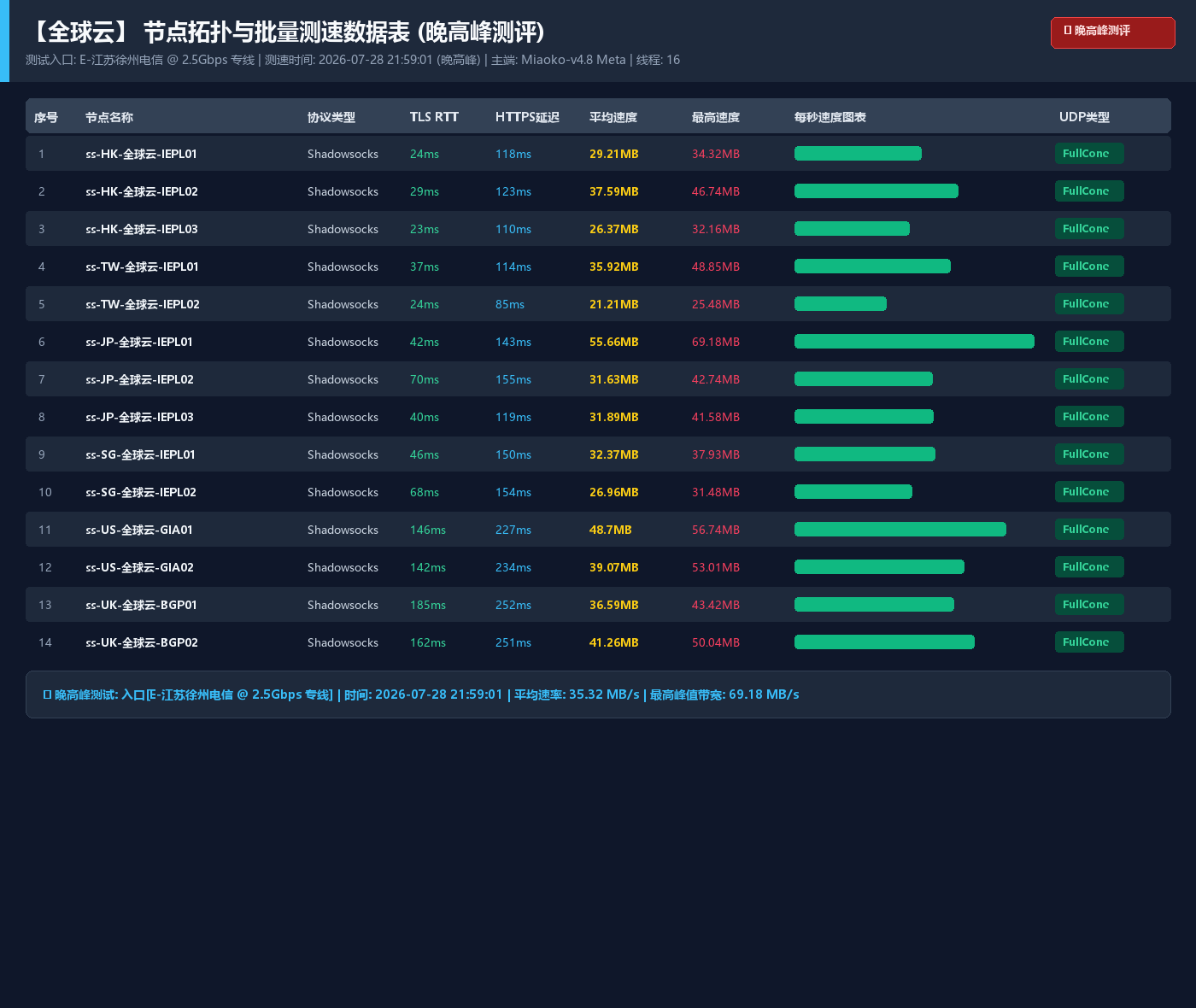Click the 最高速度 column header
Viewport: 1196px width, 1008px height.
point(716,117)
